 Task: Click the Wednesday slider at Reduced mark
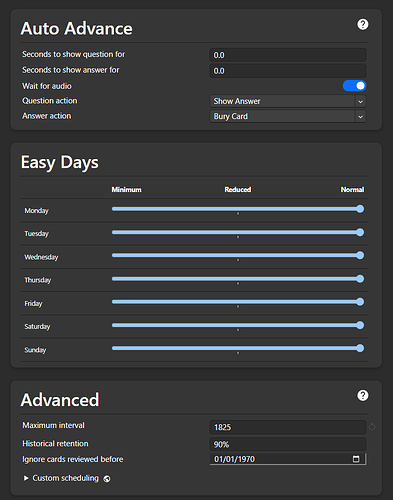[238, 255]
